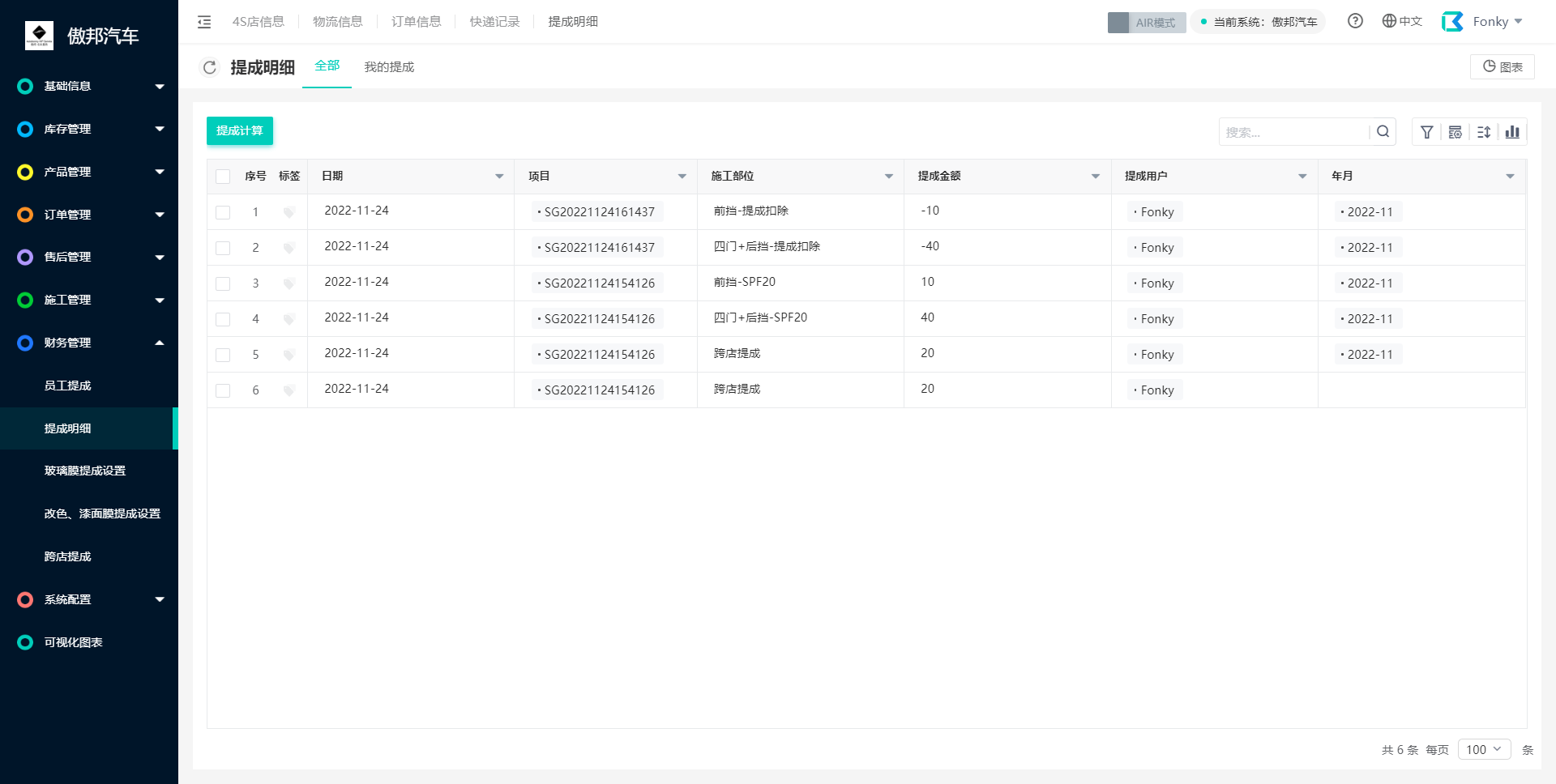Click tag icon in row 3
The height and width of the screenshot is (784, 1556).
[x=289, y=283]
